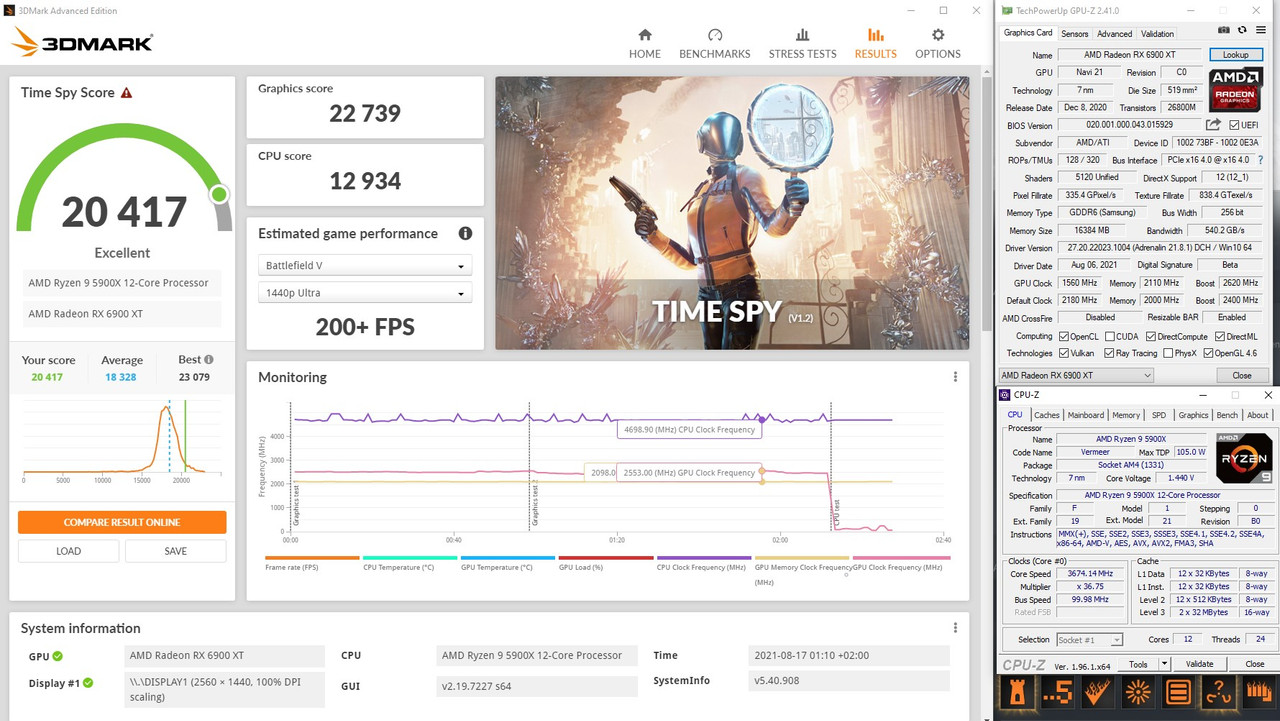
Task: Open the Results chart icon in 3DMark
Action: (876, 35)
